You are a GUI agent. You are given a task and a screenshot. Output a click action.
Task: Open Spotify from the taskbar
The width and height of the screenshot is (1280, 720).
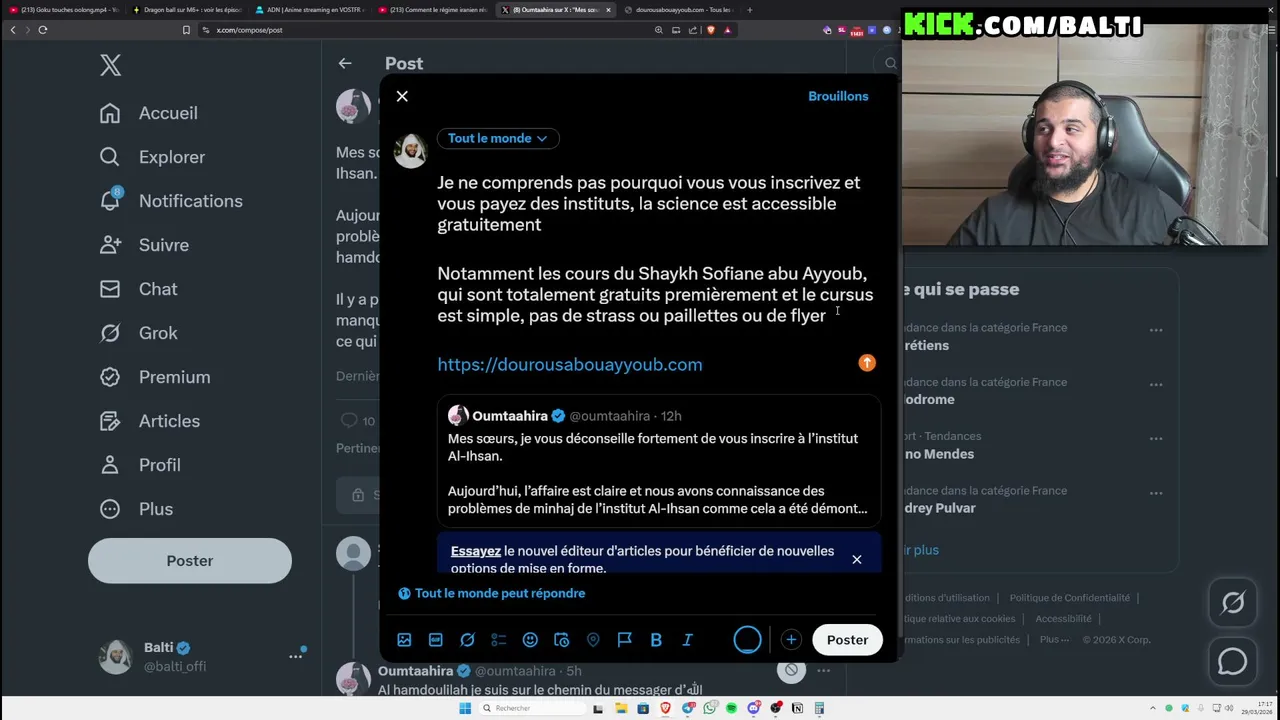coord(732,708)
